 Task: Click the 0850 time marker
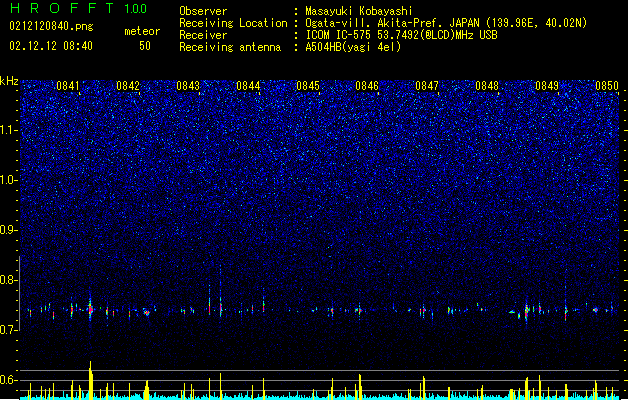(x=607, y=85)
